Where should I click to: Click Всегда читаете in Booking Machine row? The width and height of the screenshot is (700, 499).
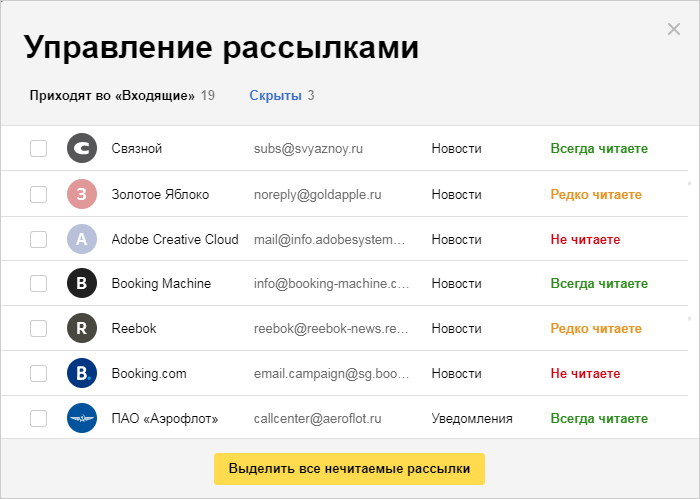tap(599, 283)
